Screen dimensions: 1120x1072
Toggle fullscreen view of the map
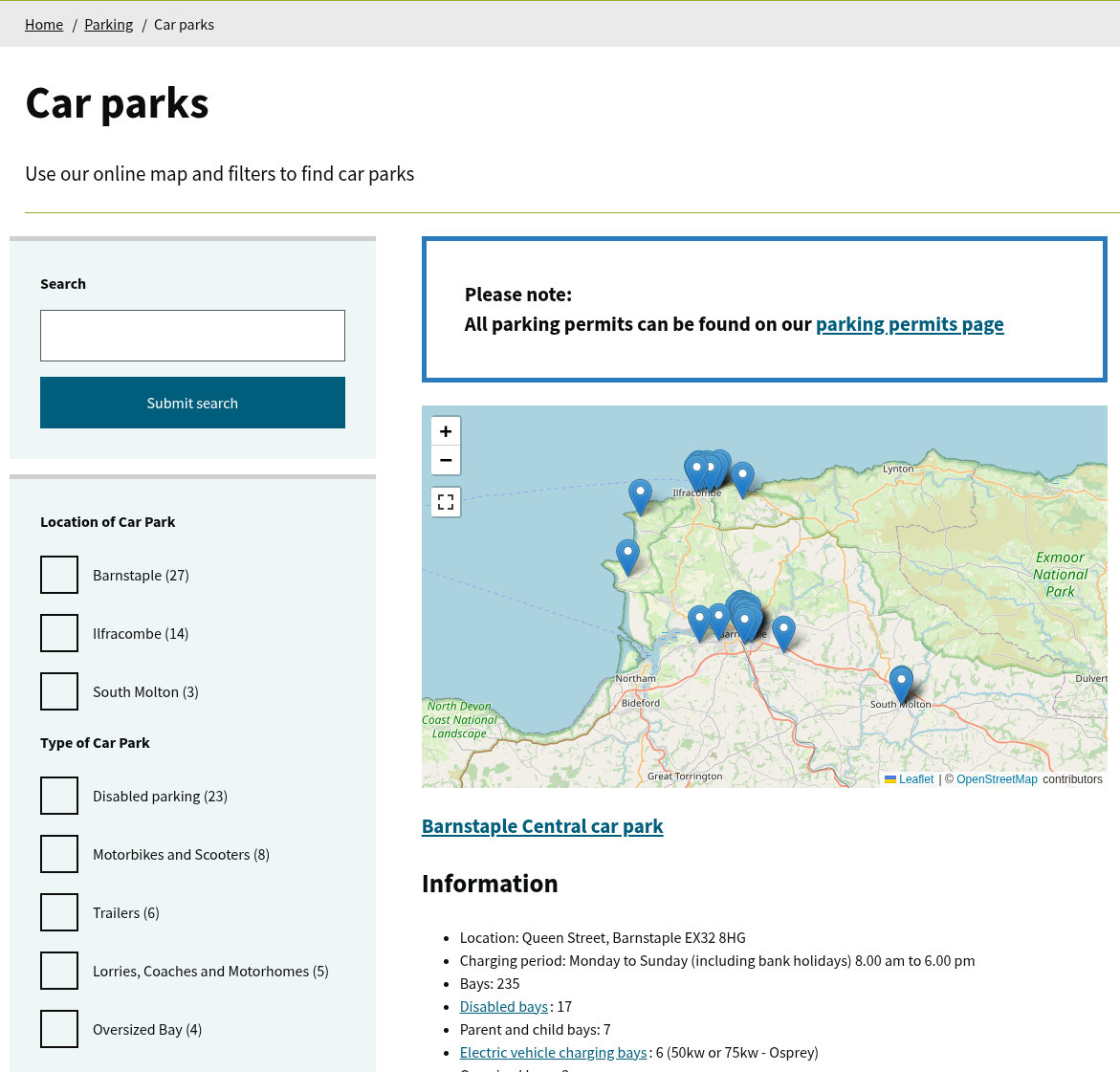tap(445, 501)
